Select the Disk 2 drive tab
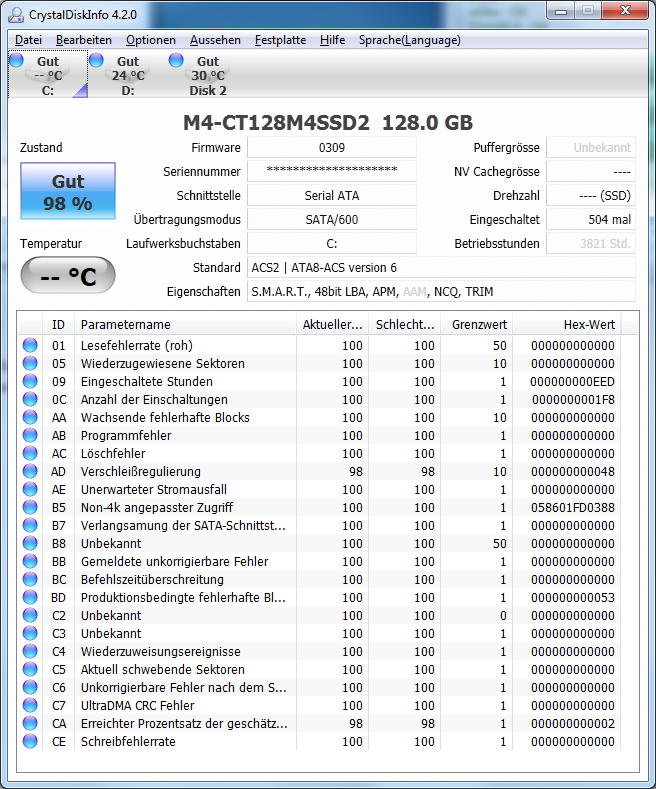Screen dimensions: 656x789 [x=208, y=75]
